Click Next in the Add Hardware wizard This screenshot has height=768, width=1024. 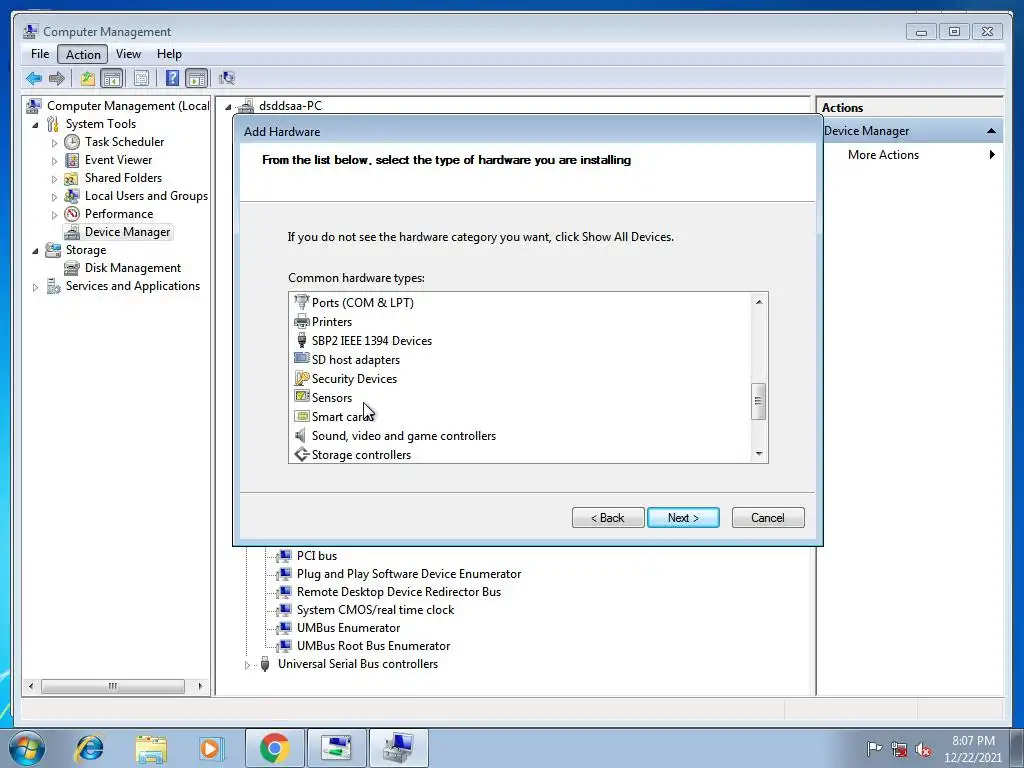[x=683, y=518]
